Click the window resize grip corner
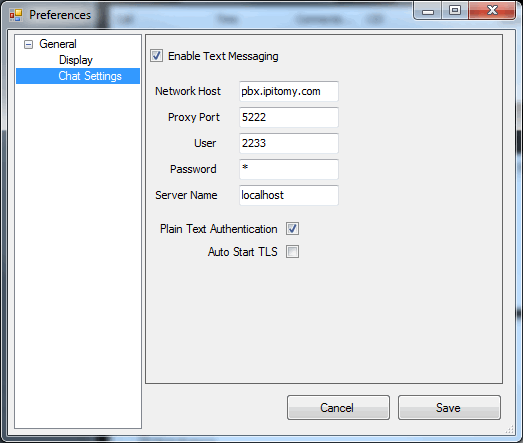This screenshot has width=523, height=443. point(510,430)
